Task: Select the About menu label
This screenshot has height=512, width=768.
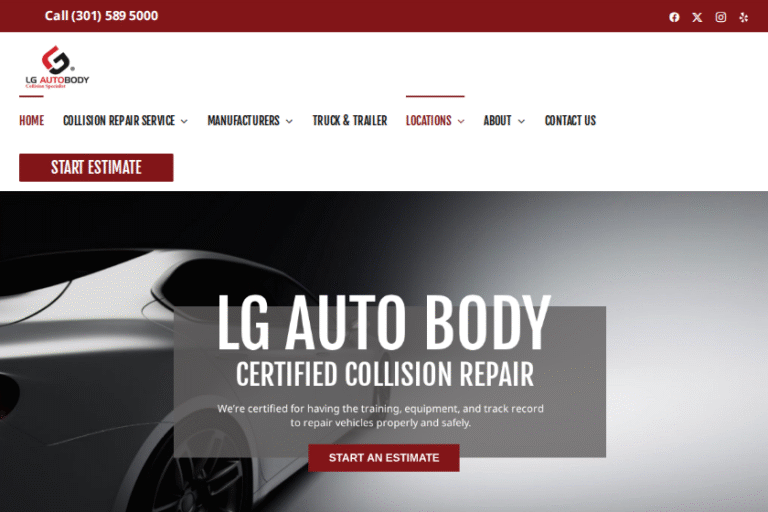Action: (x=497, y=121)
